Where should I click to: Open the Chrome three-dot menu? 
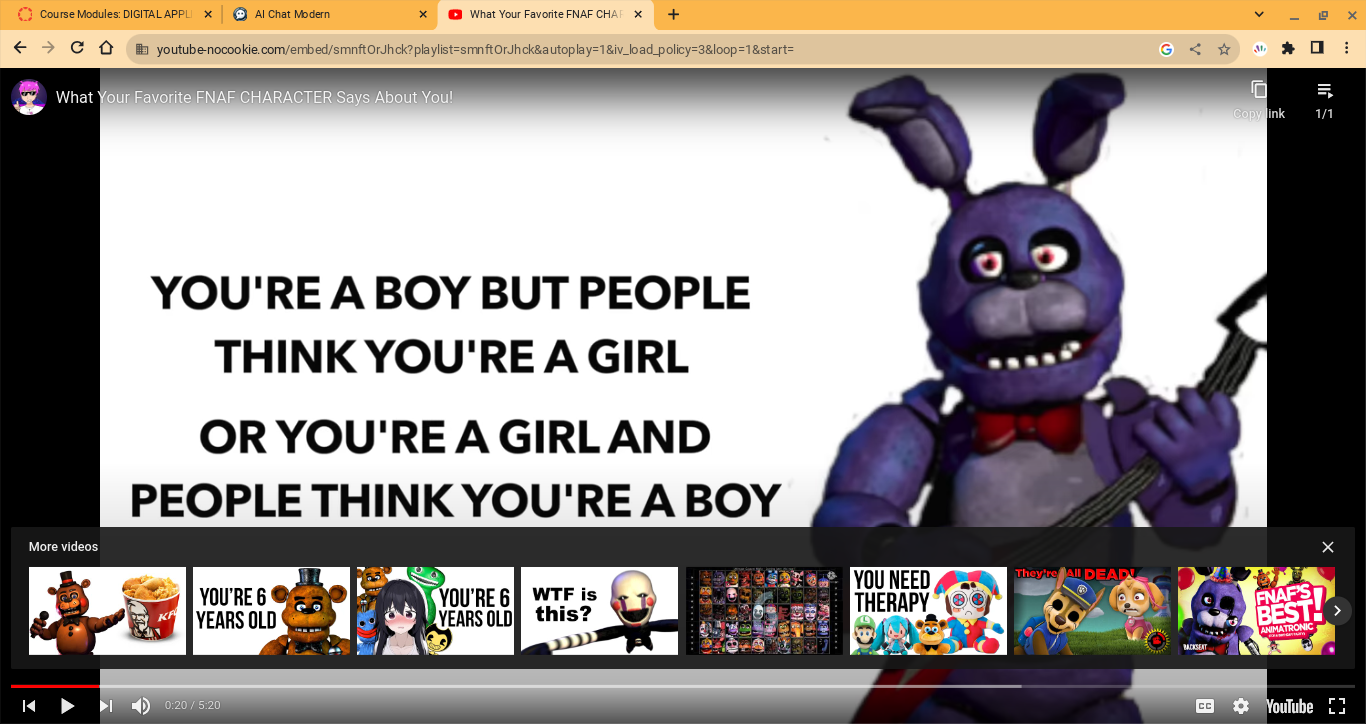click(1347, 48)
